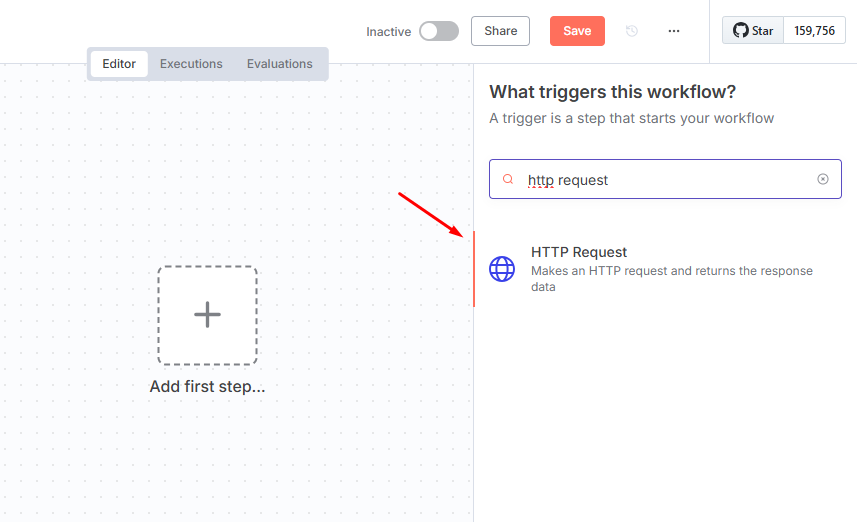Click the trigger explanation subtitle
857x522 pixels.
[x=631, y=118]
